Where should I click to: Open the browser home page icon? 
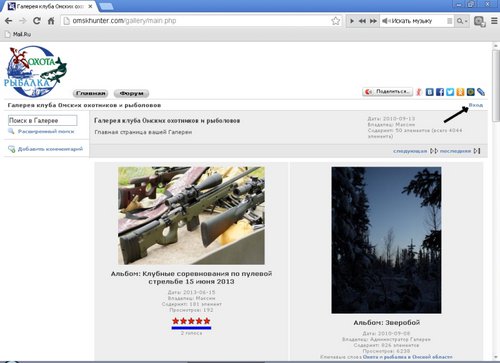[x=51, y=21]
